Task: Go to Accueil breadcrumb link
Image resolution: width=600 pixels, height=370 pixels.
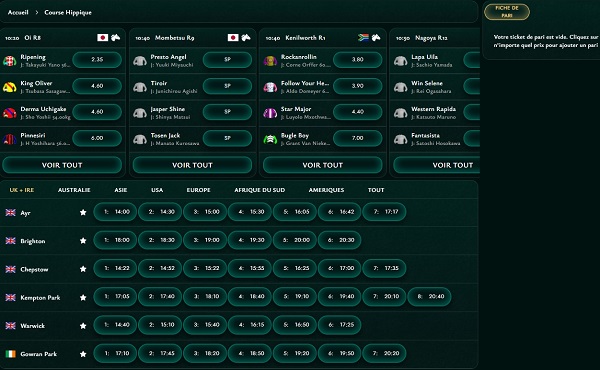Action: 18,13
